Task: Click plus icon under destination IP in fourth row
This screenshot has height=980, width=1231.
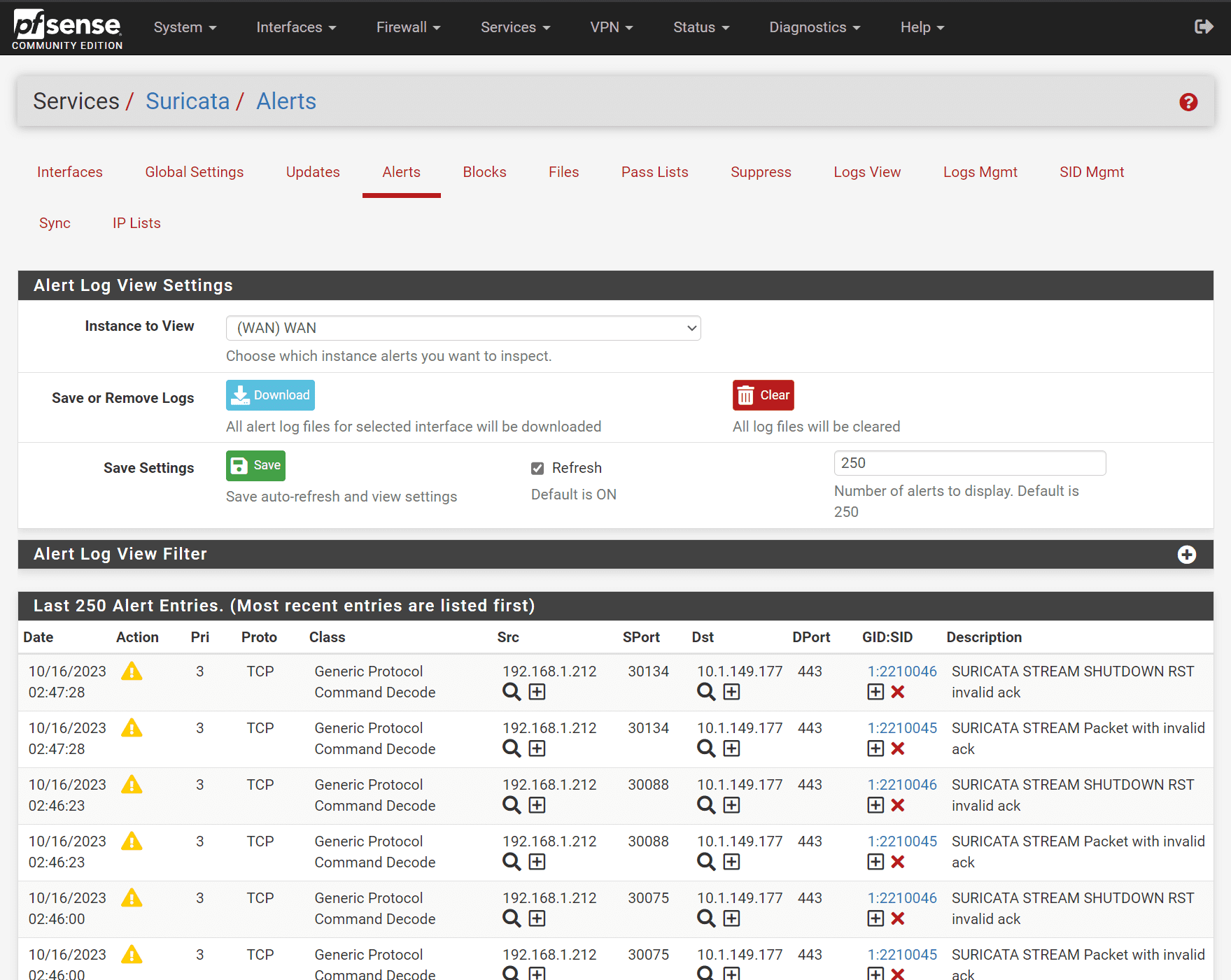Action: pyautogui.click(x=731, y=862)
